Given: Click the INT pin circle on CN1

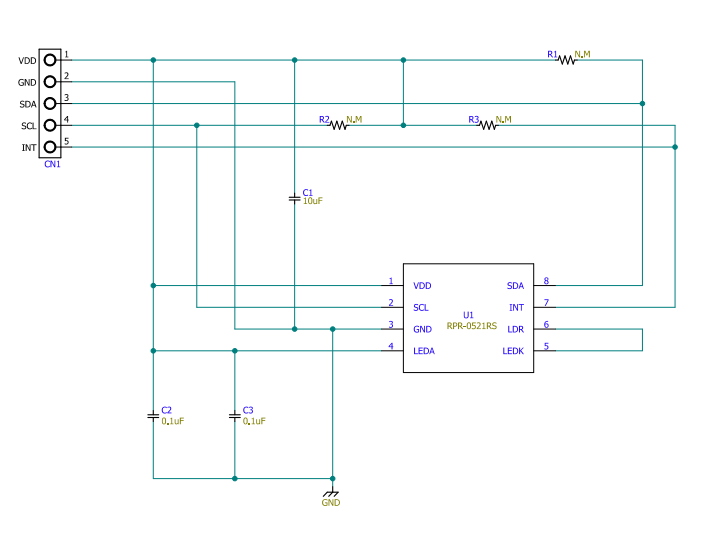Looking at the screenshot, I should (48, 147).
